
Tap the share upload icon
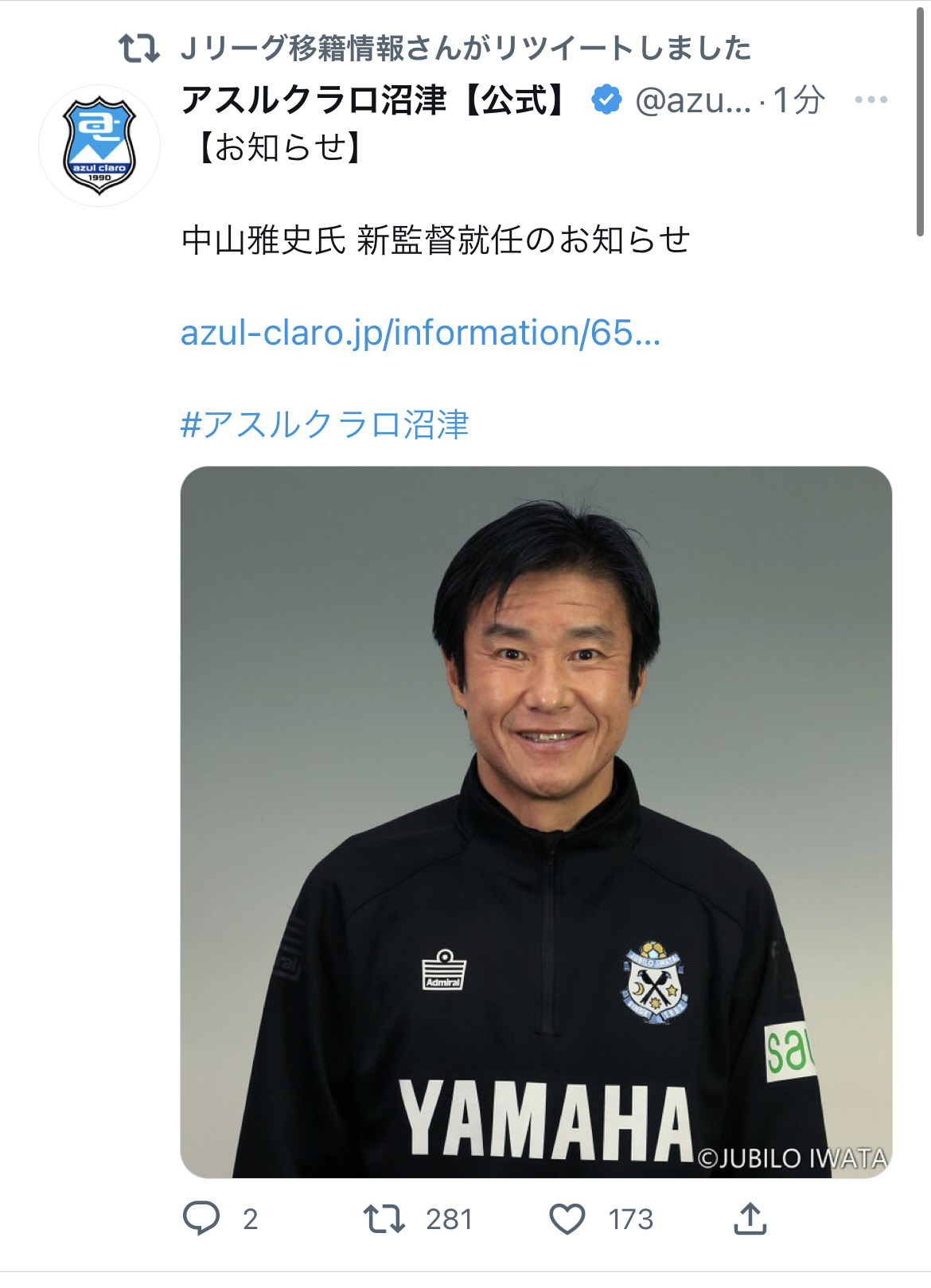point(750,1218)
